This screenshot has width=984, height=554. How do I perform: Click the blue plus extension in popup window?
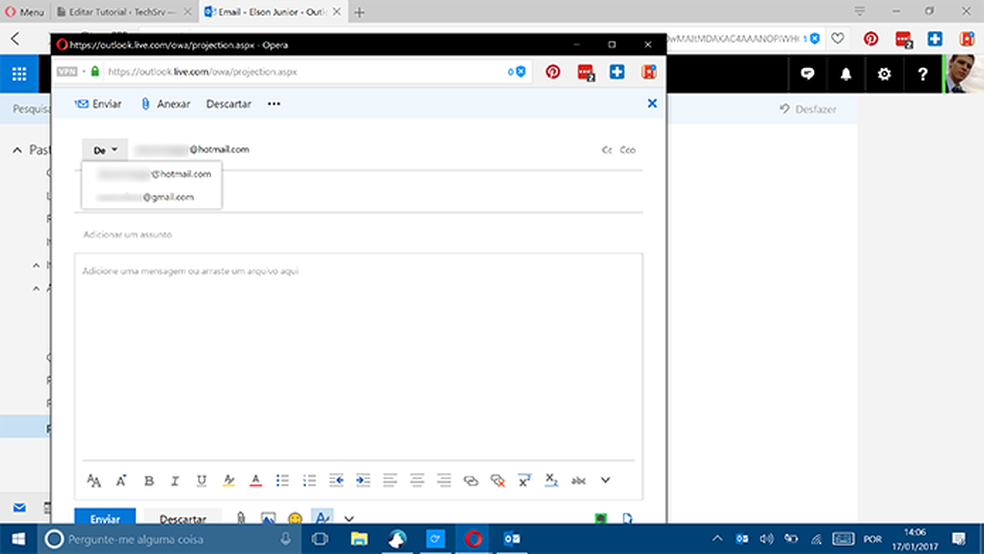[617, 72]
